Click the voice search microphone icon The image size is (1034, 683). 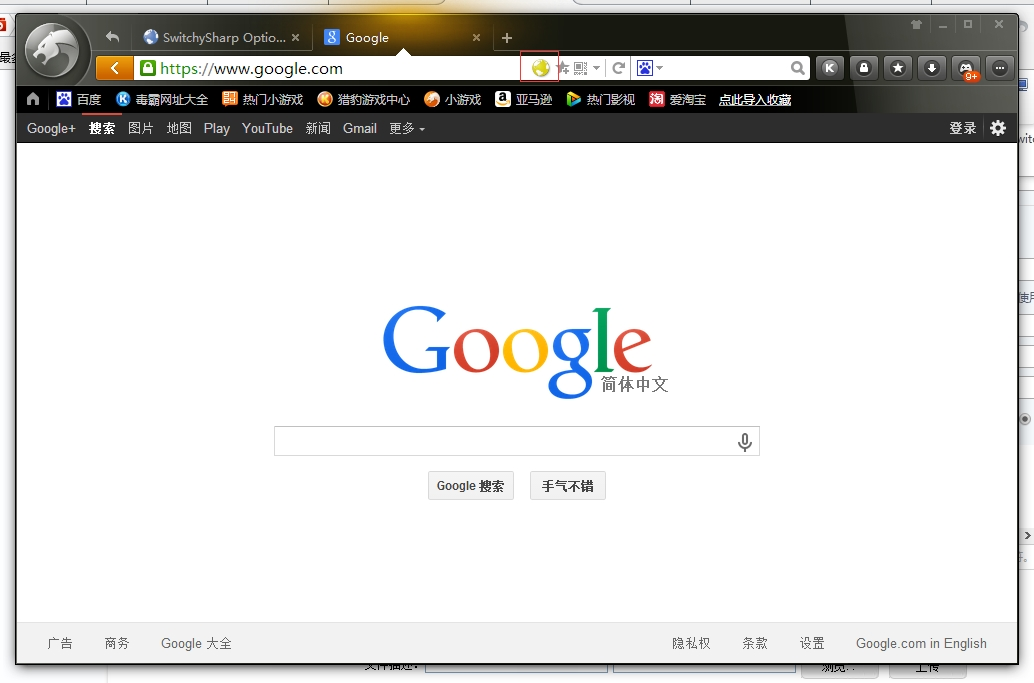click(x=744, y=442)
